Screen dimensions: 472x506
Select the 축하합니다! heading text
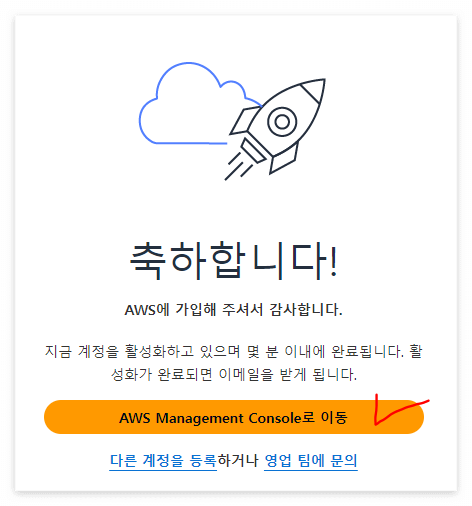(x=234, y=260)
